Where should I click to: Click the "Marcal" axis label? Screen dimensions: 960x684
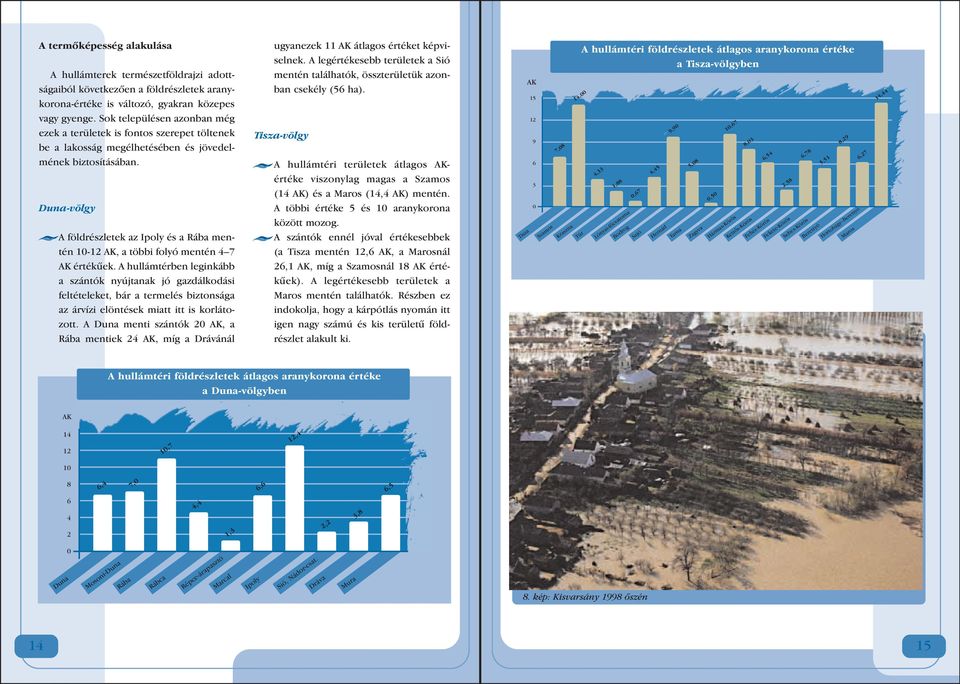221,582
